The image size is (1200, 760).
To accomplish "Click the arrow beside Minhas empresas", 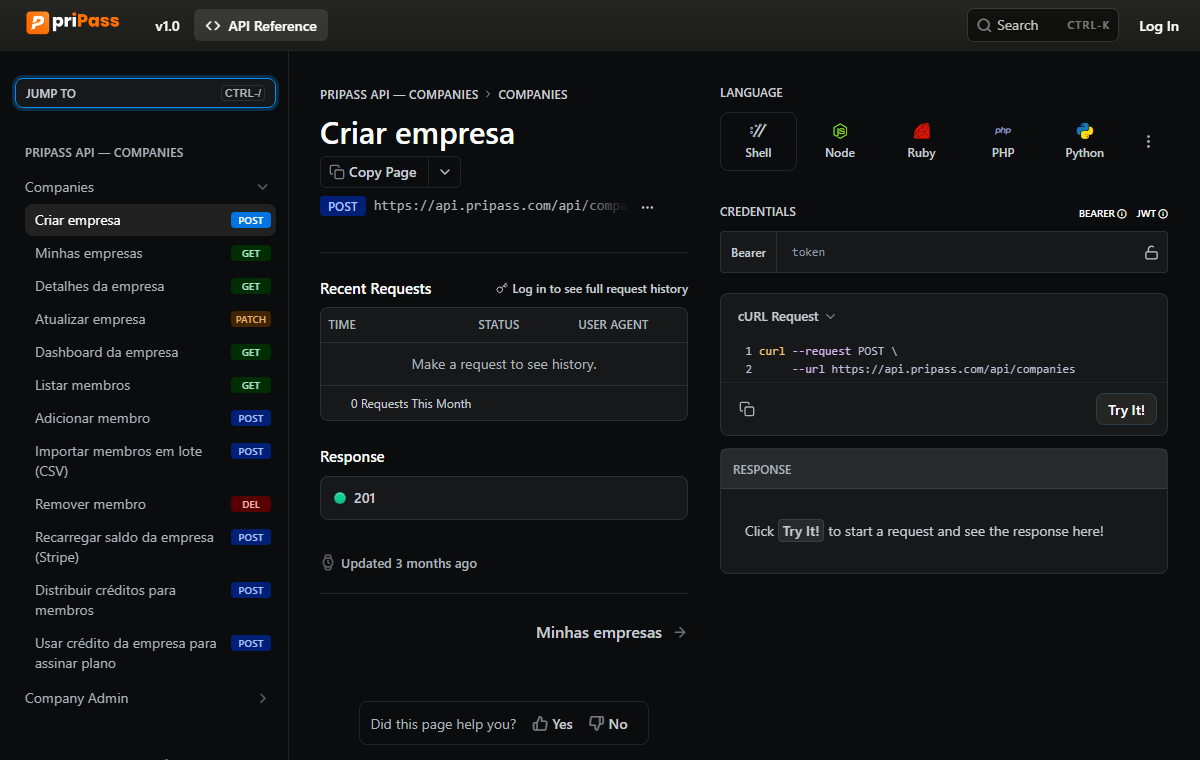I will click(680, 633).
